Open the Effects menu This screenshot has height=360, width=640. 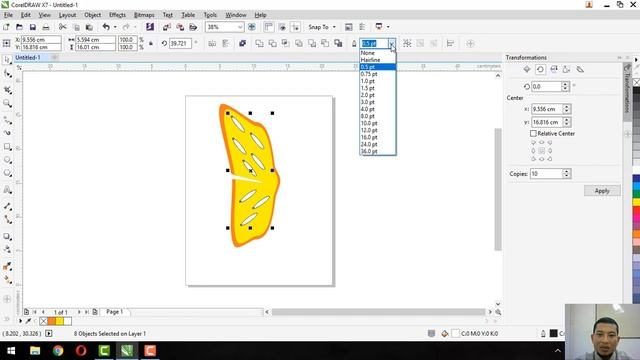(x=118, y=15)
